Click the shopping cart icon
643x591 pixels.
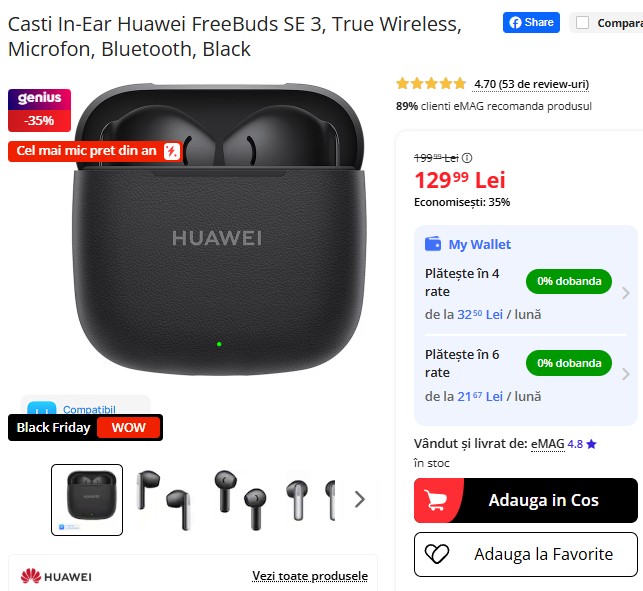coord(435,500)
